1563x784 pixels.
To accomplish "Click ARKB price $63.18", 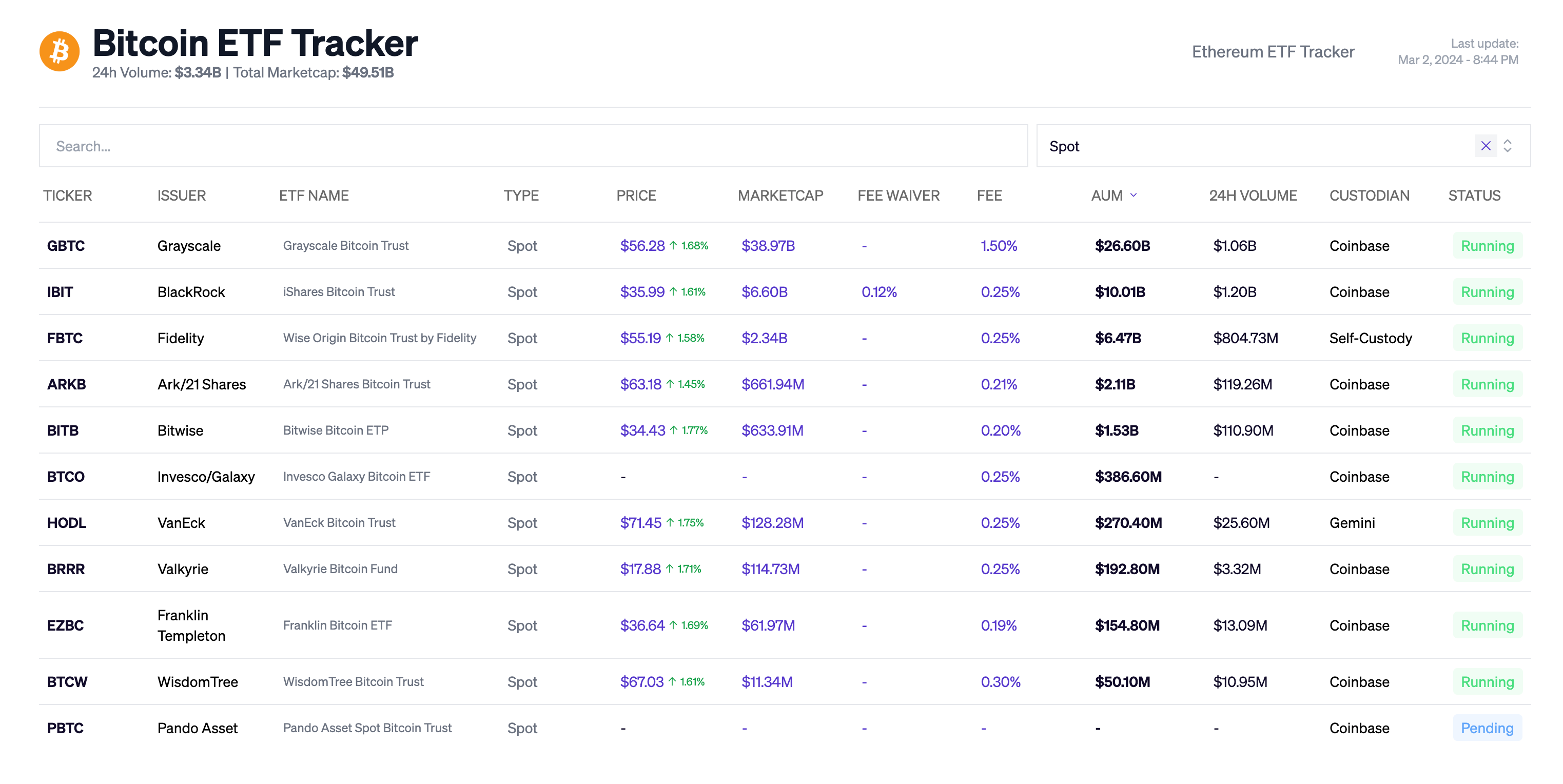I will click(641, 384).
